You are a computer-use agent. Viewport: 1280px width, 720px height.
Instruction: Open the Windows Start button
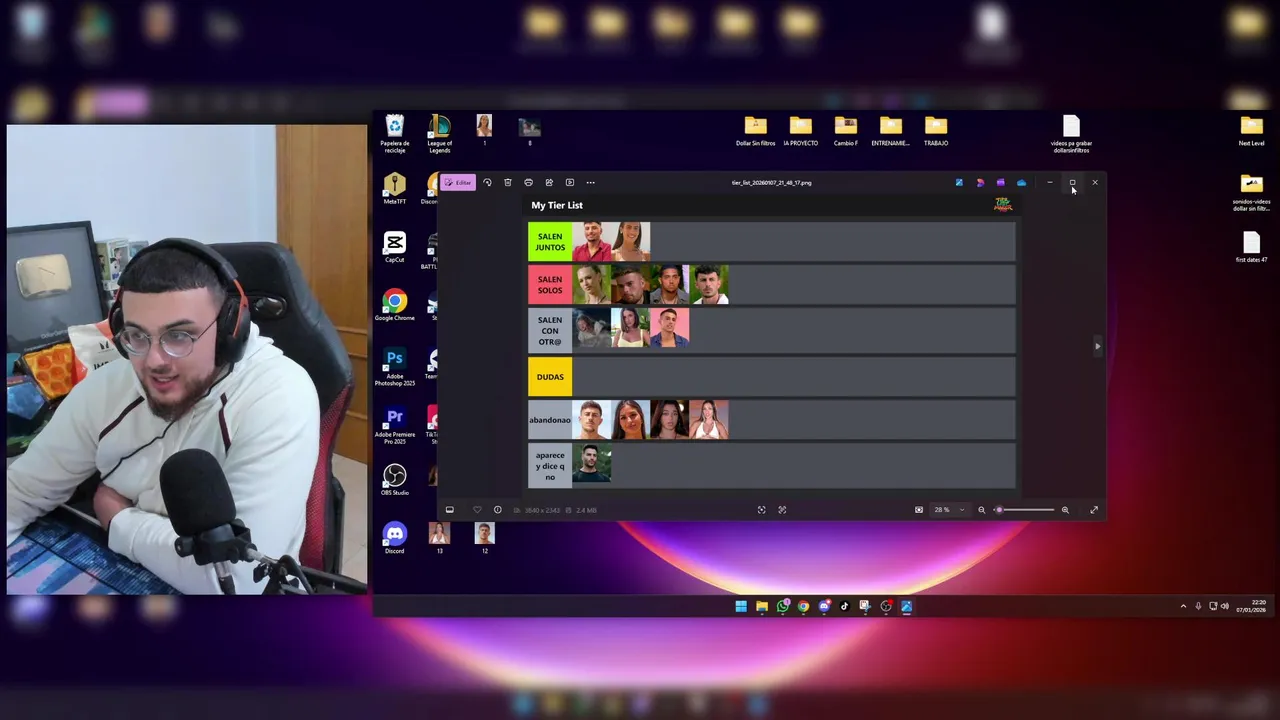(x=741, y=606)
